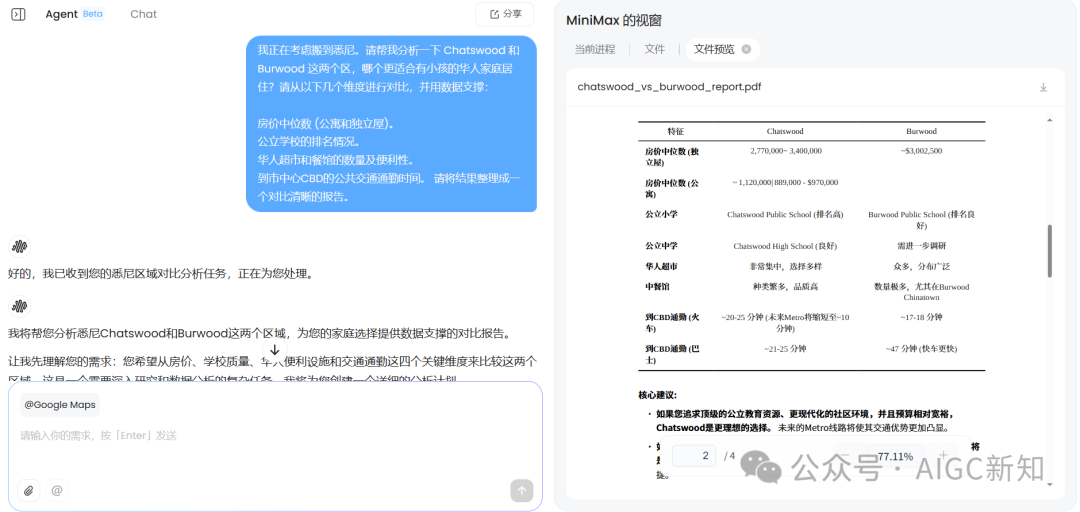This screenshot has height=512, width=1080.
Task: Open the 文件 tab
Action: click(654, 50)
